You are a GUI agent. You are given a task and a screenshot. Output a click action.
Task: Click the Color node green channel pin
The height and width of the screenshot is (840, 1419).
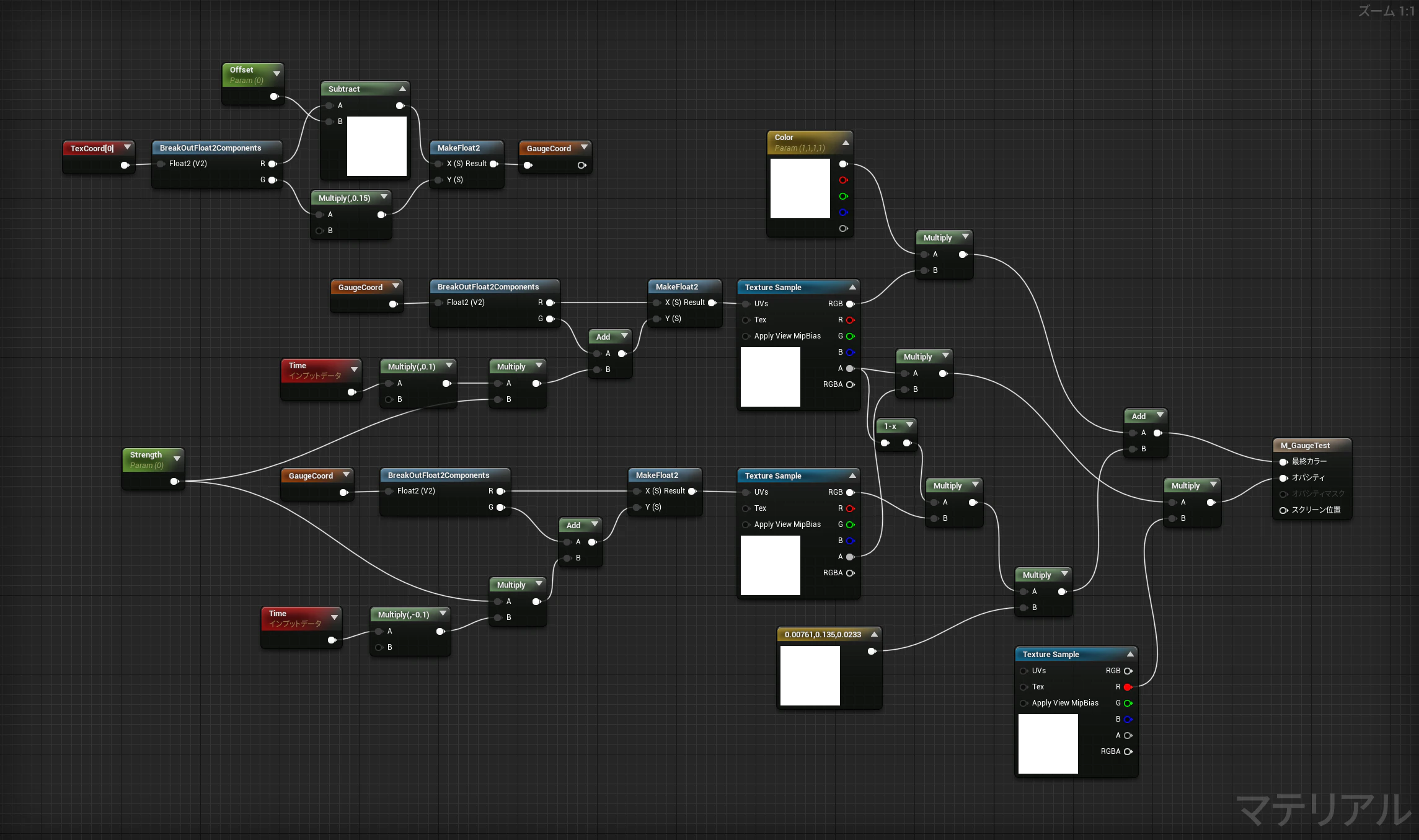coord(843,196)
